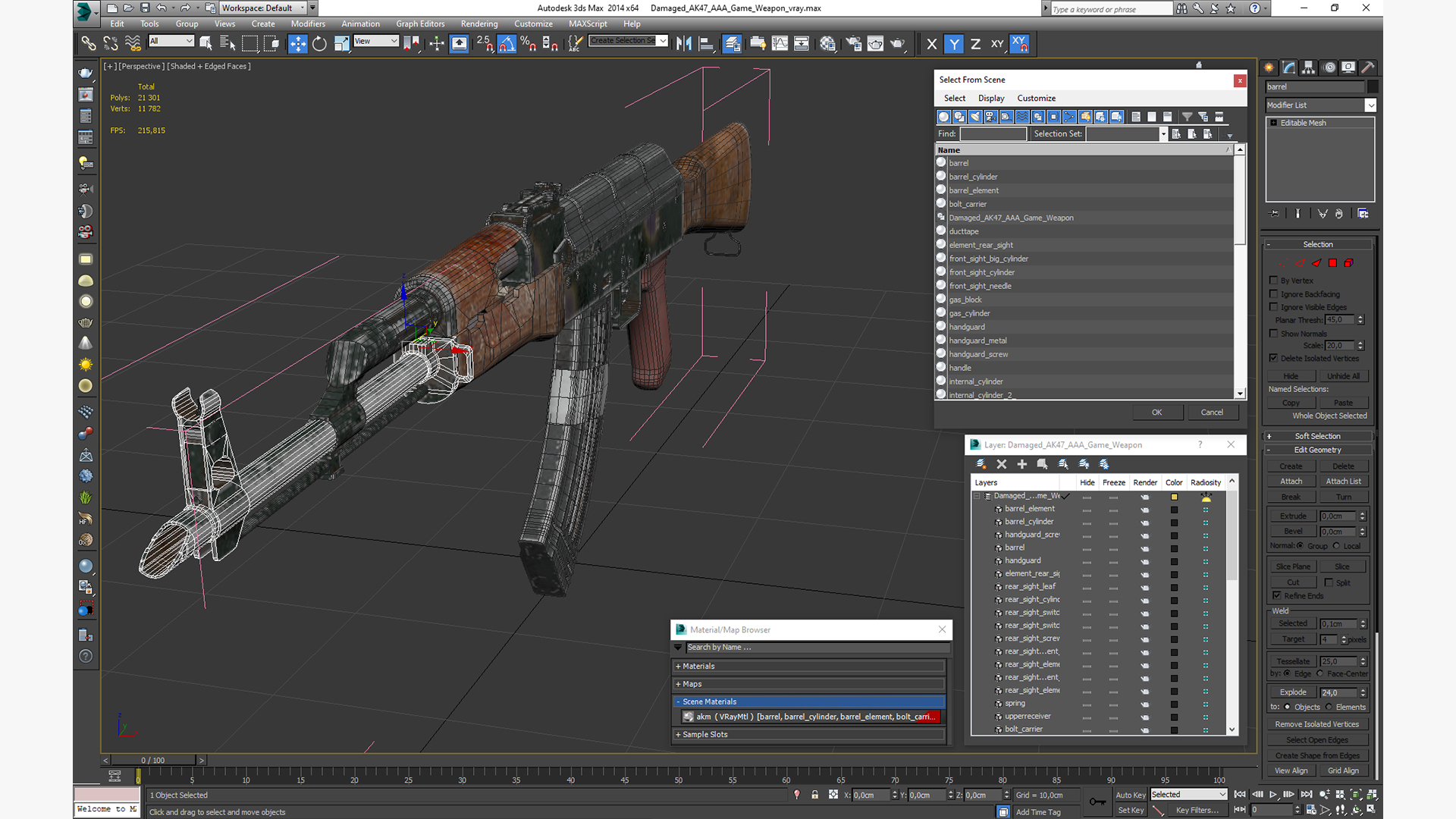Click yellow color swatch of Damaged layer
This screenshot has width=1456, height=819.
pyautogui.click(x=1174, y=497)
